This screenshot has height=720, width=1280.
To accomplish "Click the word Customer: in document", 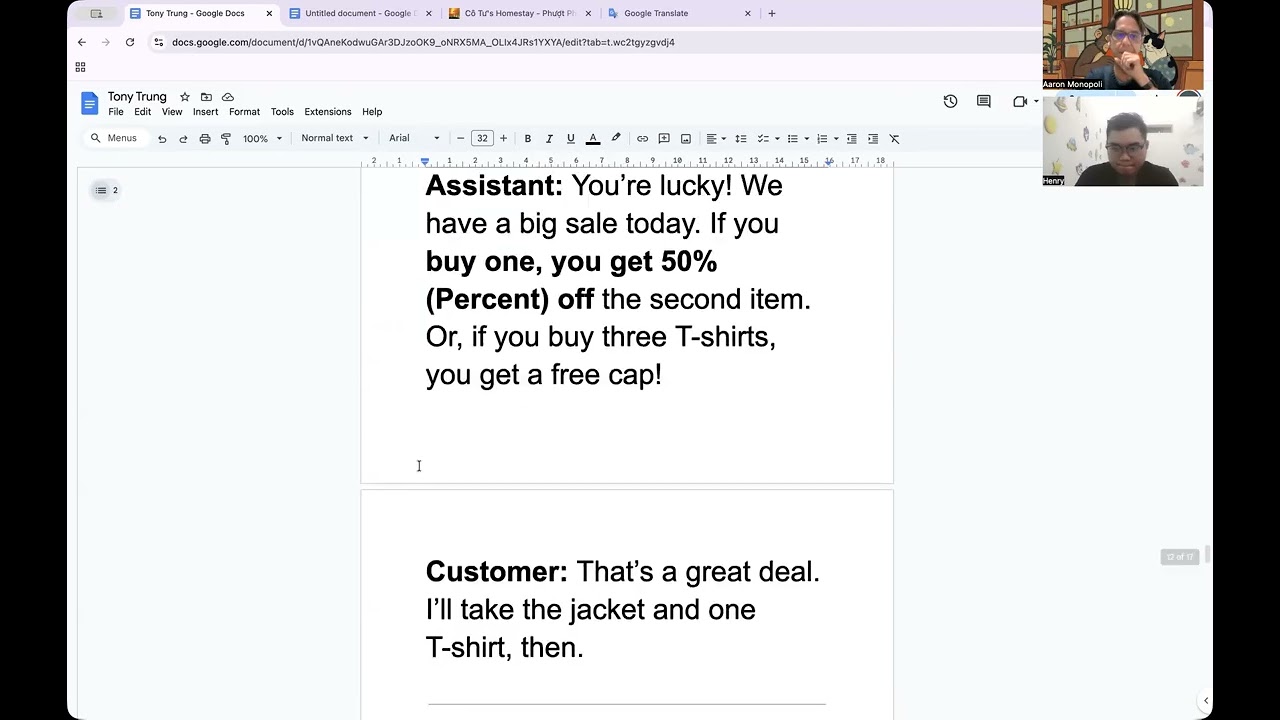I will tap(496, 572).
